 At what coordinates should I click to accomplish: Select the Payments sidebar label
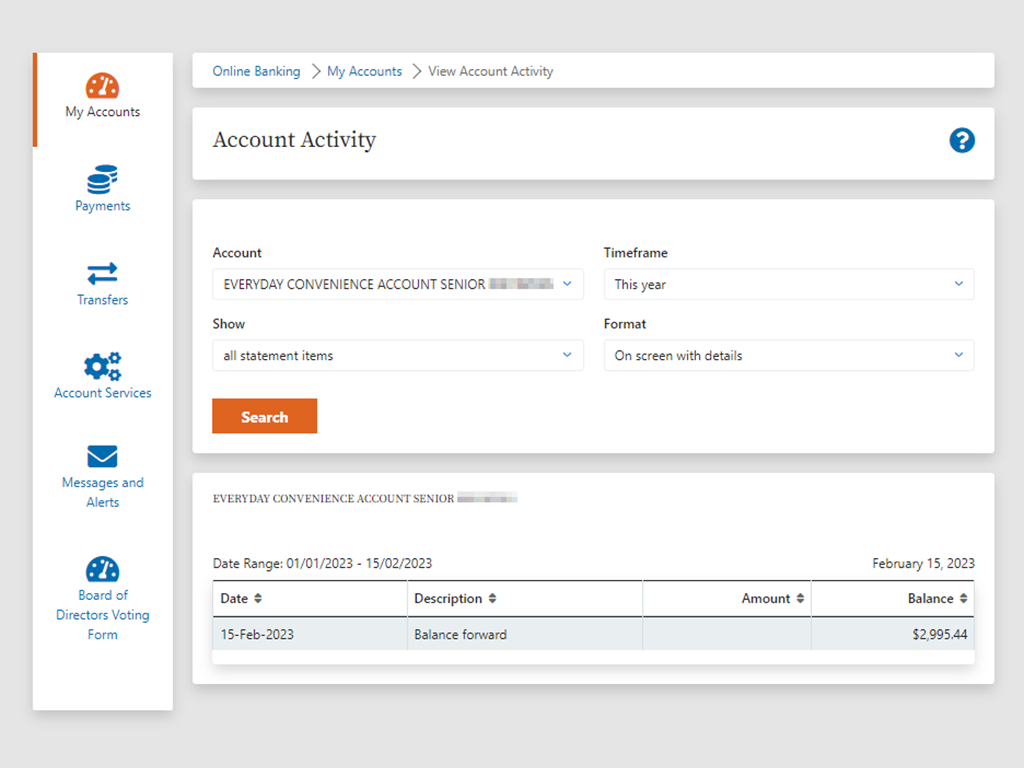[103, 206]
